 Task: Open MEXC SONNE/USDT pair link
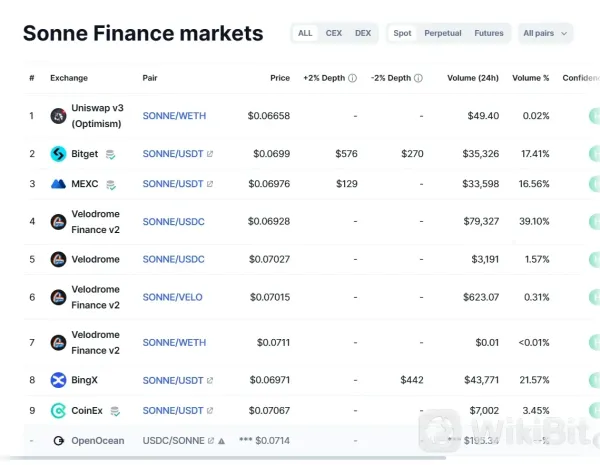click(173, 184)
